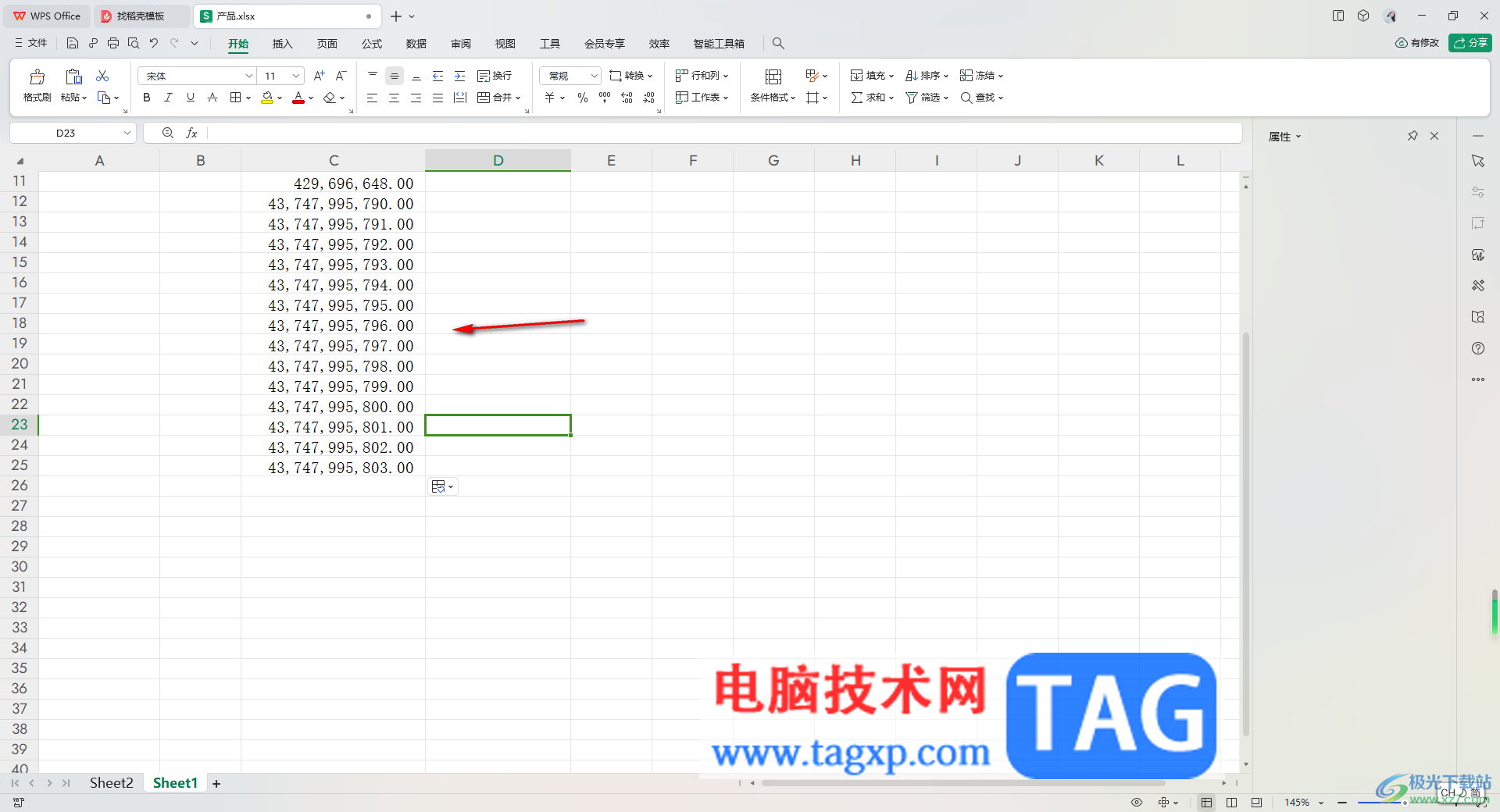The height and width of the screenshot is (812, 1500).
Task: Open Merge cells (合并) dropdown
Action: (499, 98)
